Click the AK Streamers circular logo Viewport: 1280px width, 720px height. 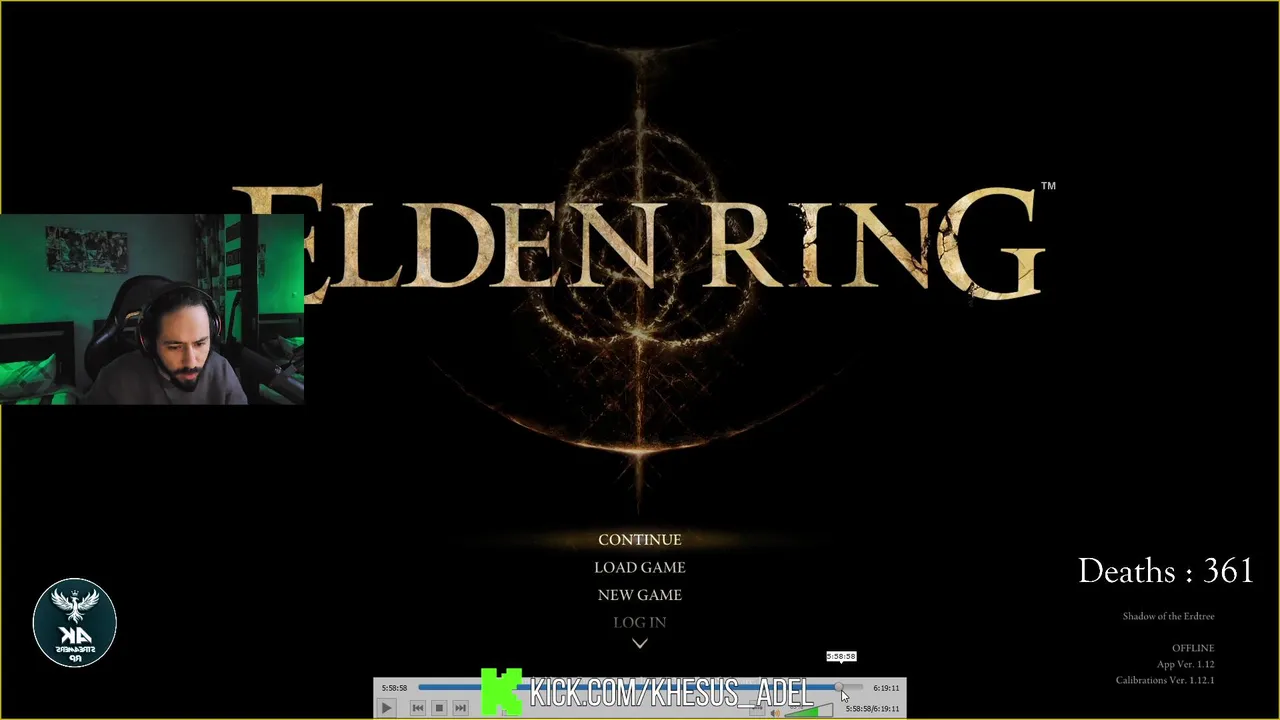(x=75, y=622)
